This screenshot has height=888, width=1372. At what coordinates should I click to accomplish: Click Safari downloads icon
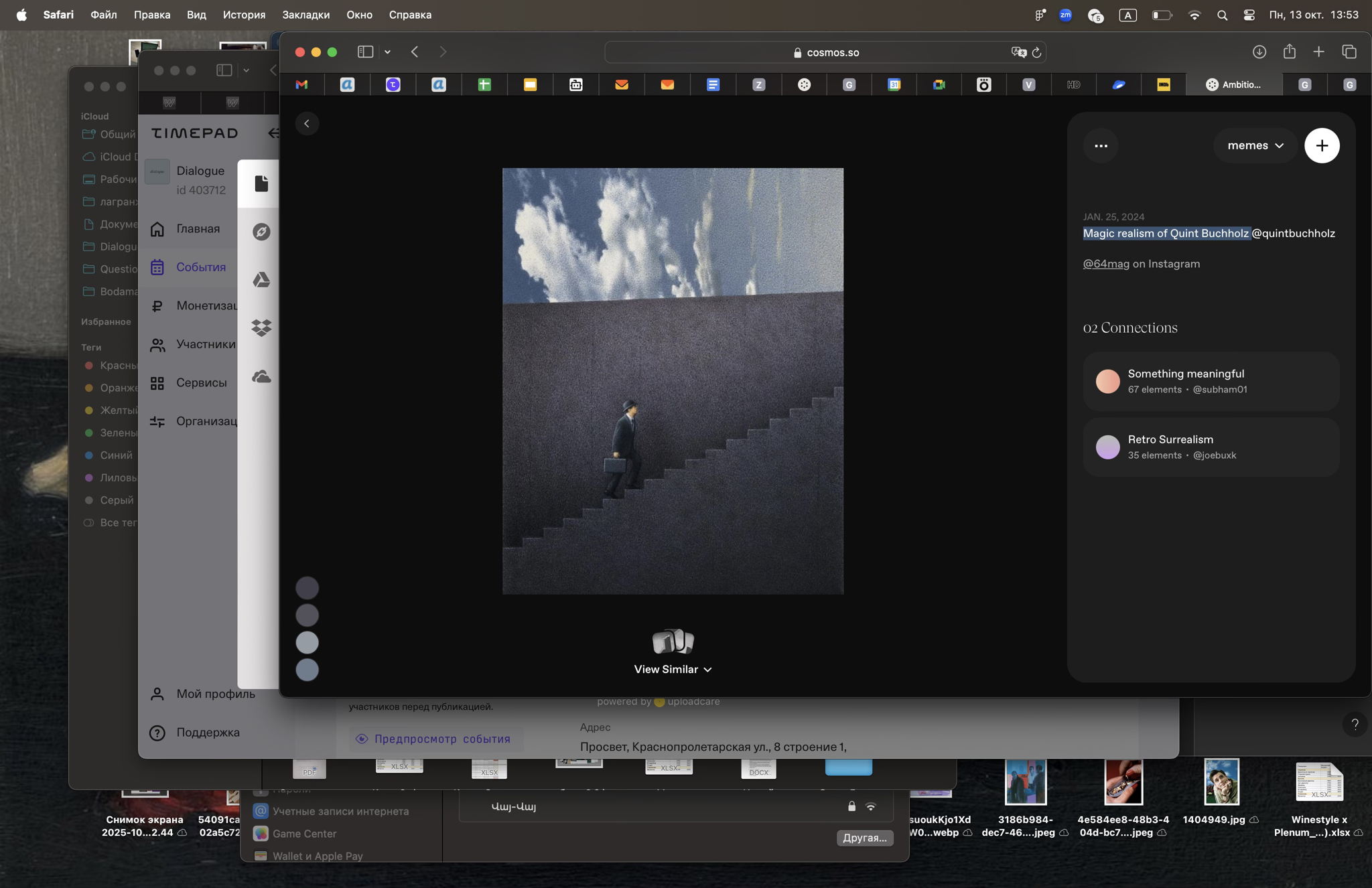click(x=1259, y=52)
